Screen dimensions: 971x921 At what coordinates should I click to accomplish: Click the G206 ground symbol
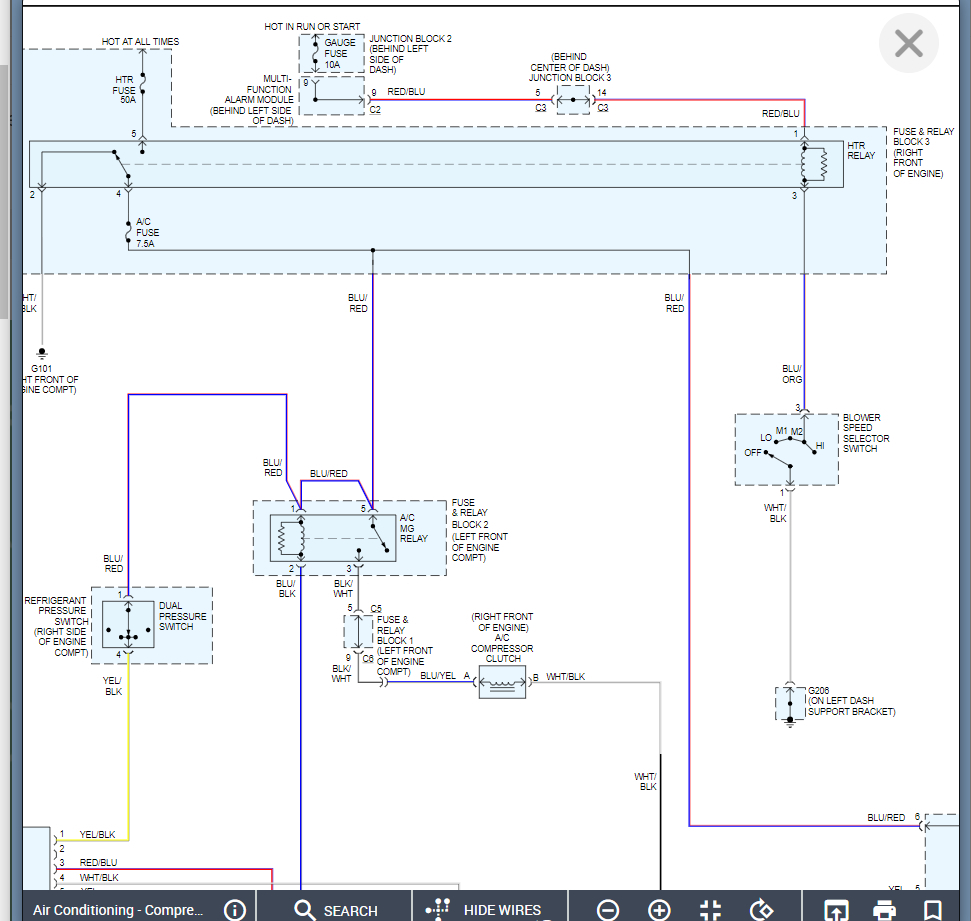pos(789,703)
